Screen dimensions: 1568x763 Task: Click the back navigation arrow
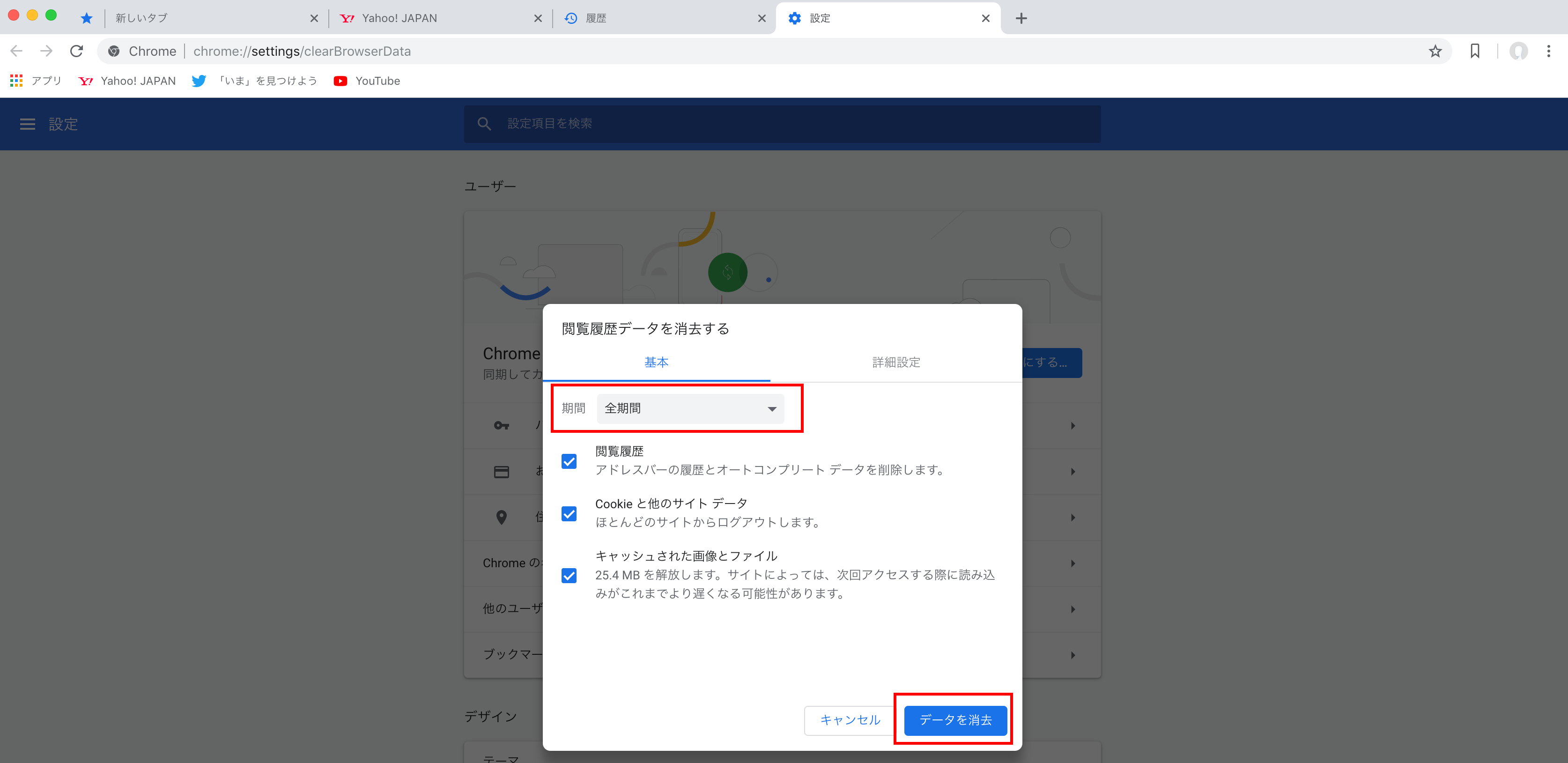click(x=17, y=51)
